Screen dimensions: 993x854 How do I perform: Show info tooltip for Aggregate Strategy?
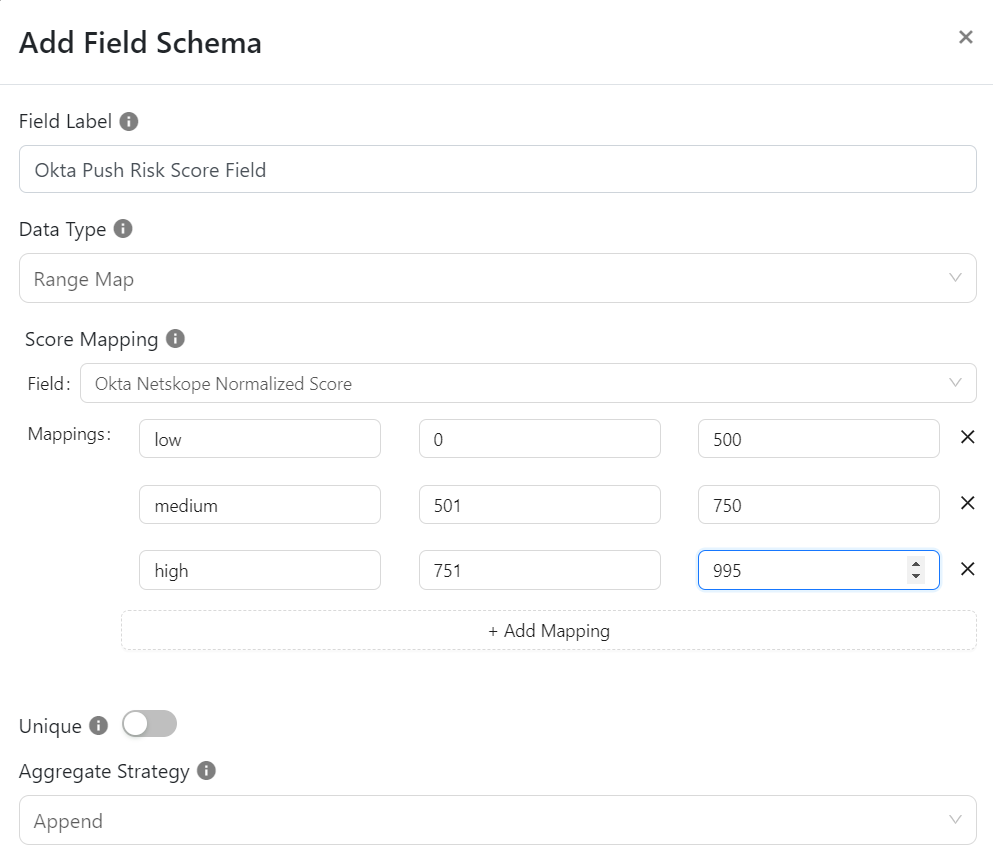[x=206, y=770]
